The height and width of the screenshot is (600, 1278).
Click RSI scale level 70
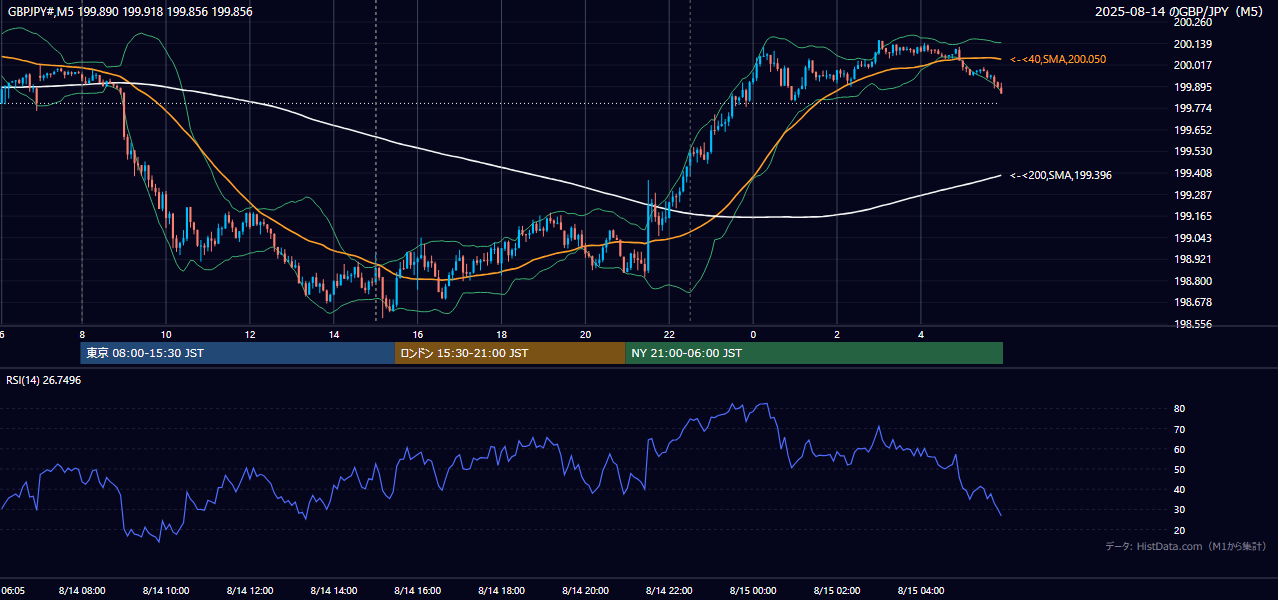[x=1179, y=429]
